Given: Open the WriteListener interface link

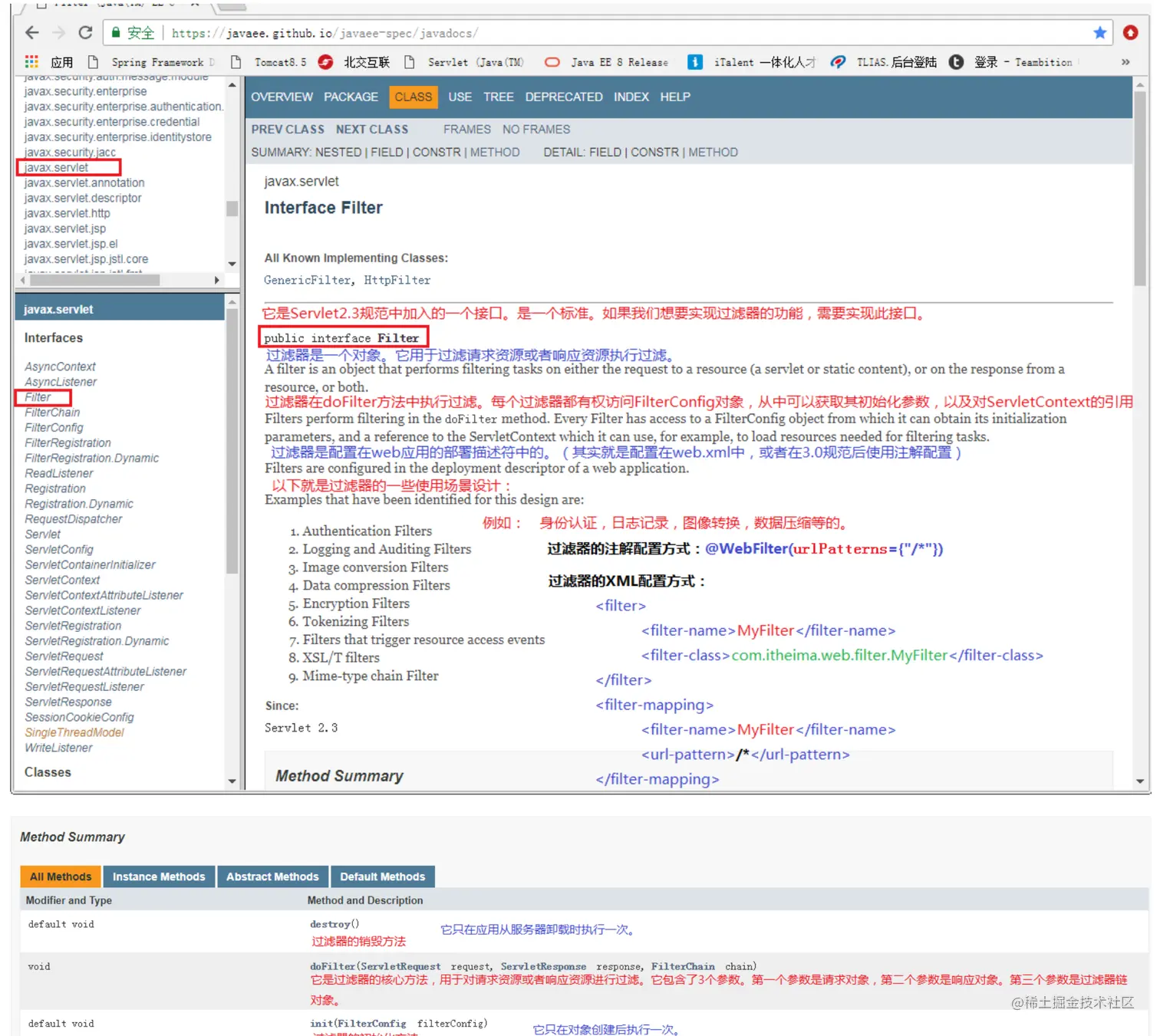Looking at the screenshot, I should pyautogui.click(x=58, y=748).
